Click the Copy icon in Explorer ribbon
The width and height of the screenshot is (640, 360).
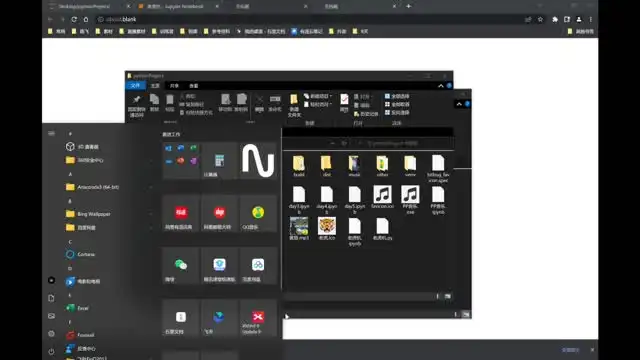(x=154, y=102)
